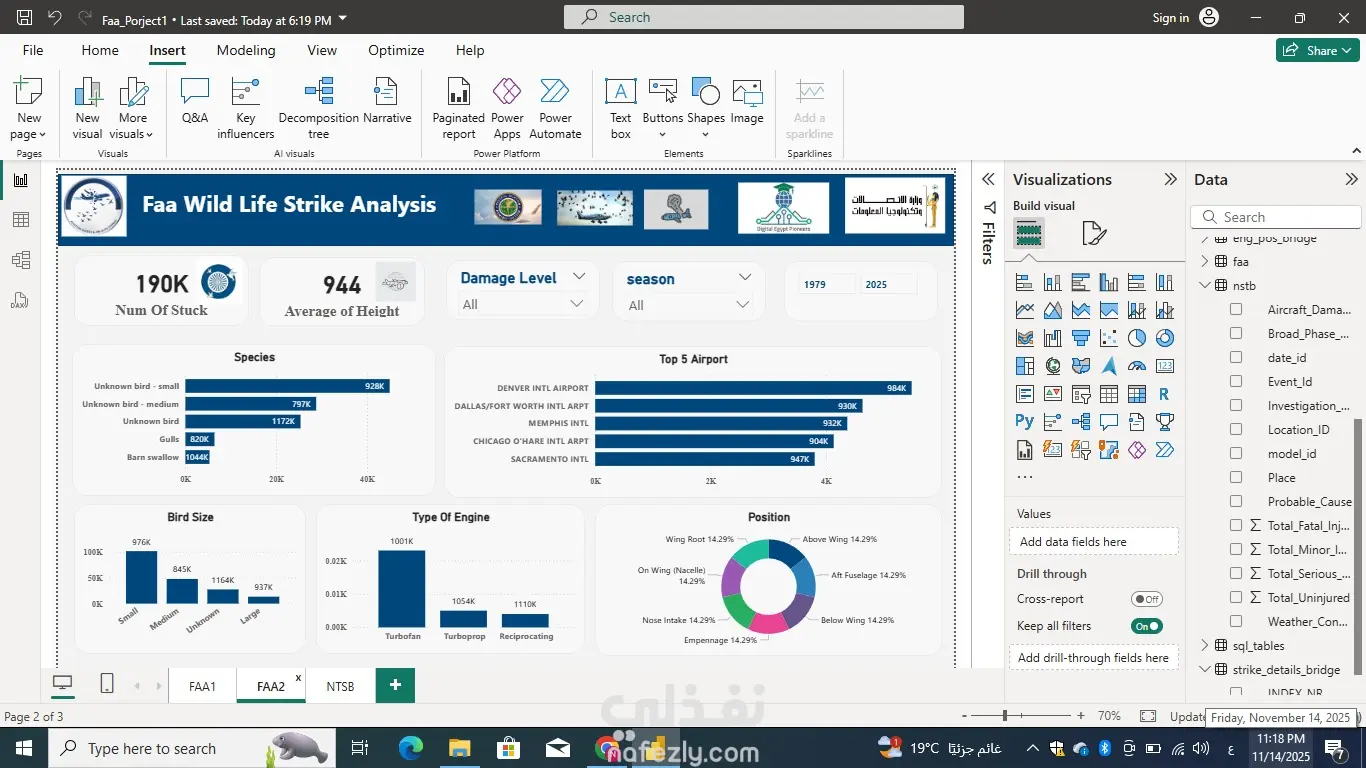This screenshot has width=1366, height=768.
Task: Collapse the Data pane
Action: [x=1352, y=180]
